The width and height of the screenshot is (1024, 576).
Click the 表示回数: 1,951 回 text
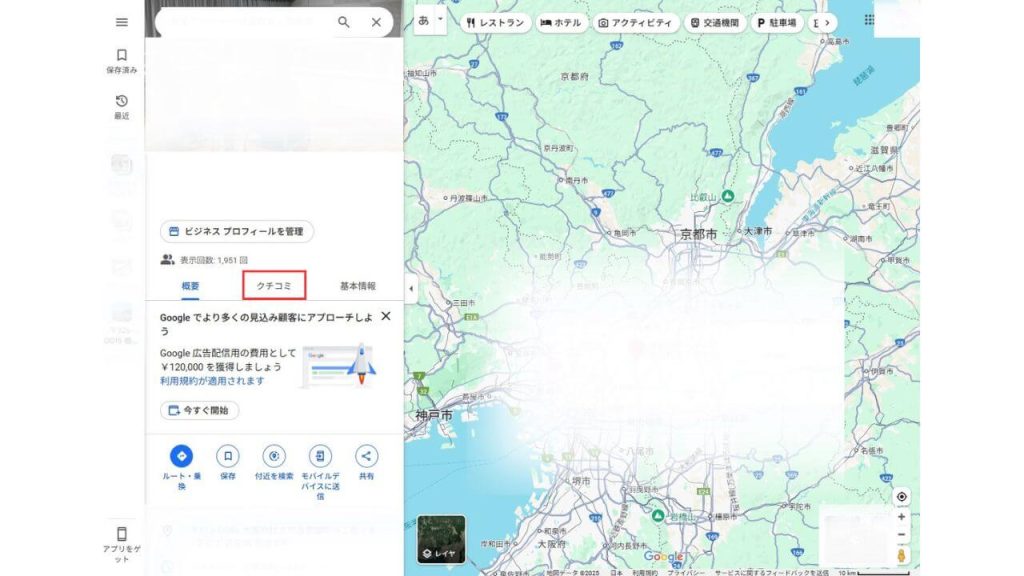point(214,260)
